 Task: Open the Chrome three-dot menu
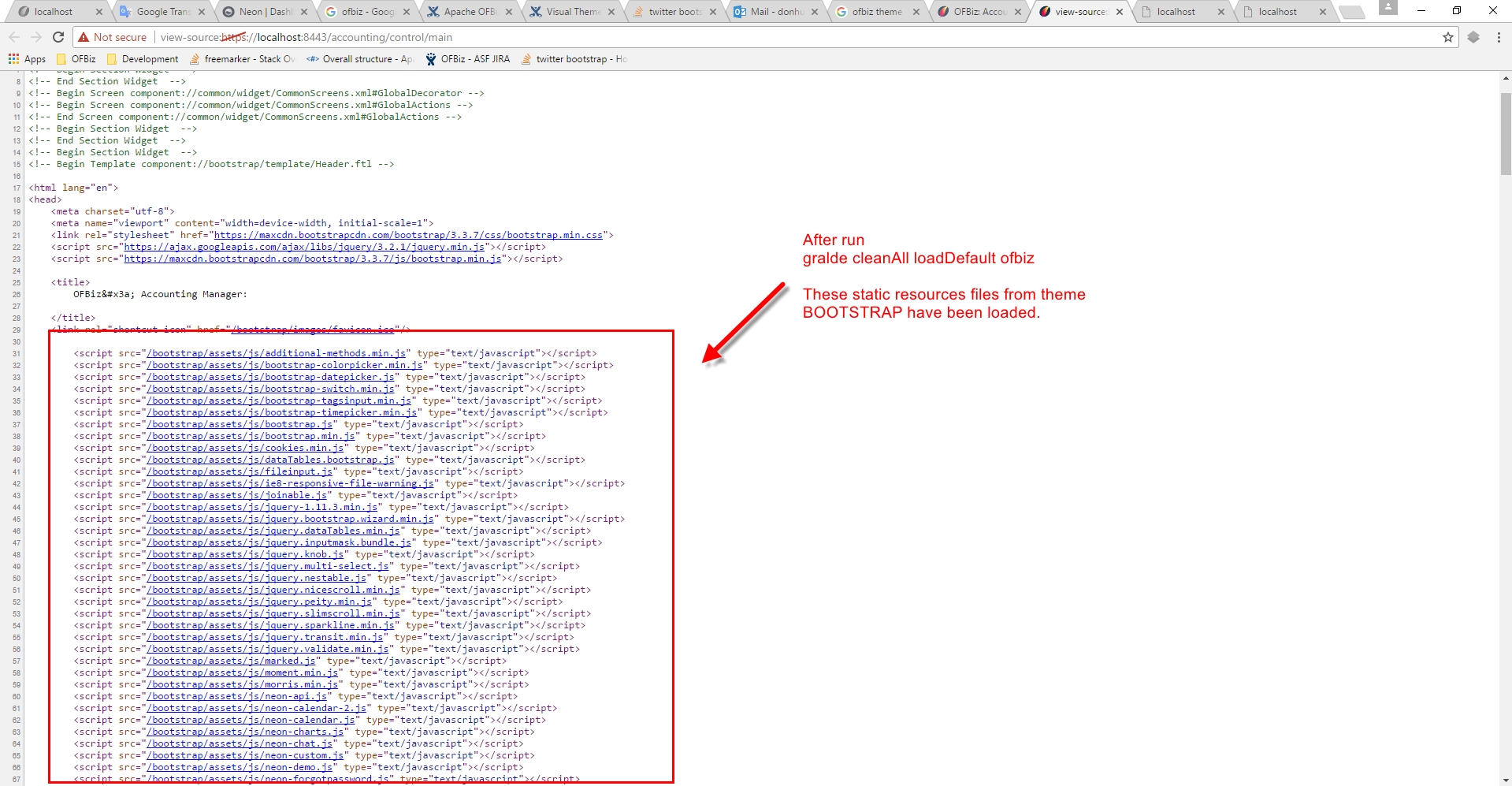(x=1499, y=37)
